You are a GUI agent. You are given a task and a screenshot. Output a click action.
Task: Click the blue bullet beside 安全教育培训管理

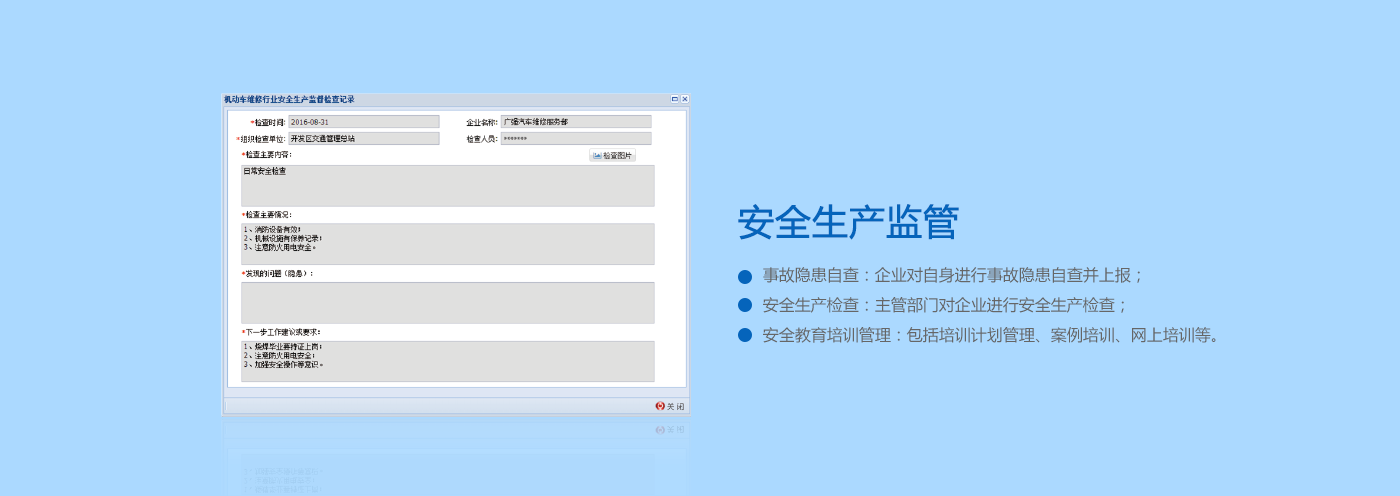point(744,336)
